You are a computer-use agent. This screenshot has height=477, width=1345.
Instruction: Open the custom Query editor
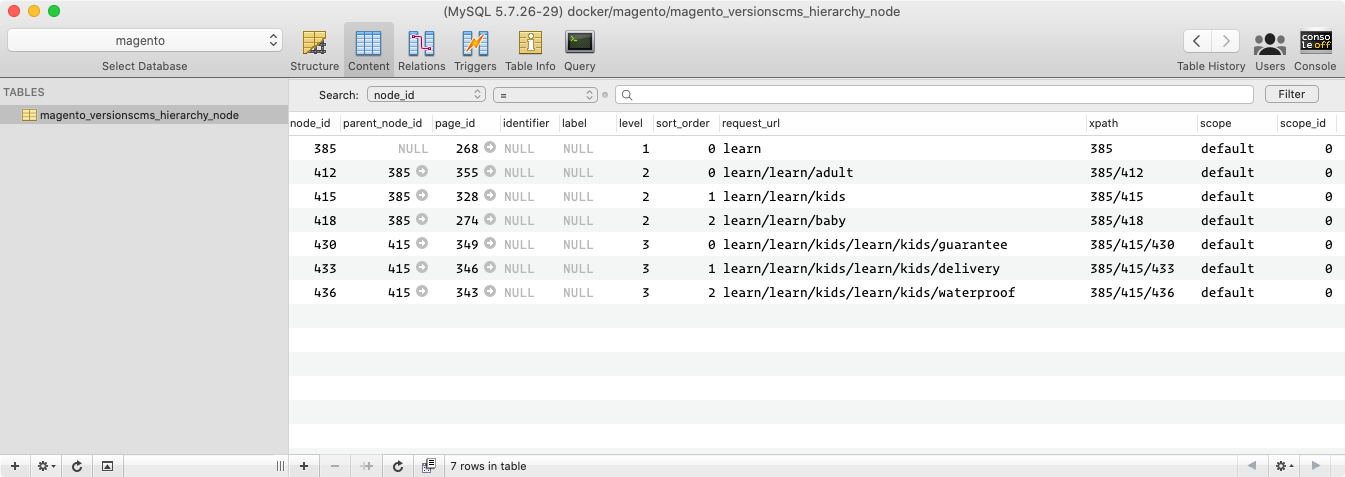[x=580, y=50]
